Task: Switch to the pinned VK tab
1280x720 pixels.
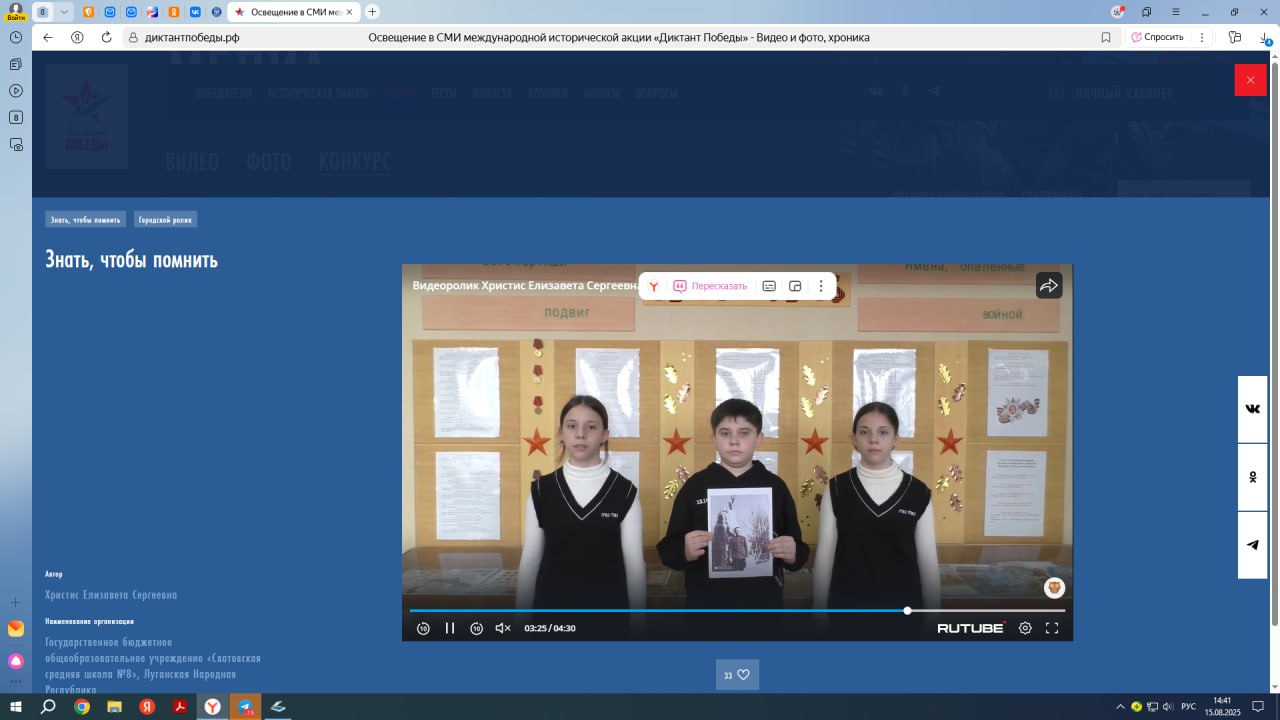Action: click(x=194, y=12)
